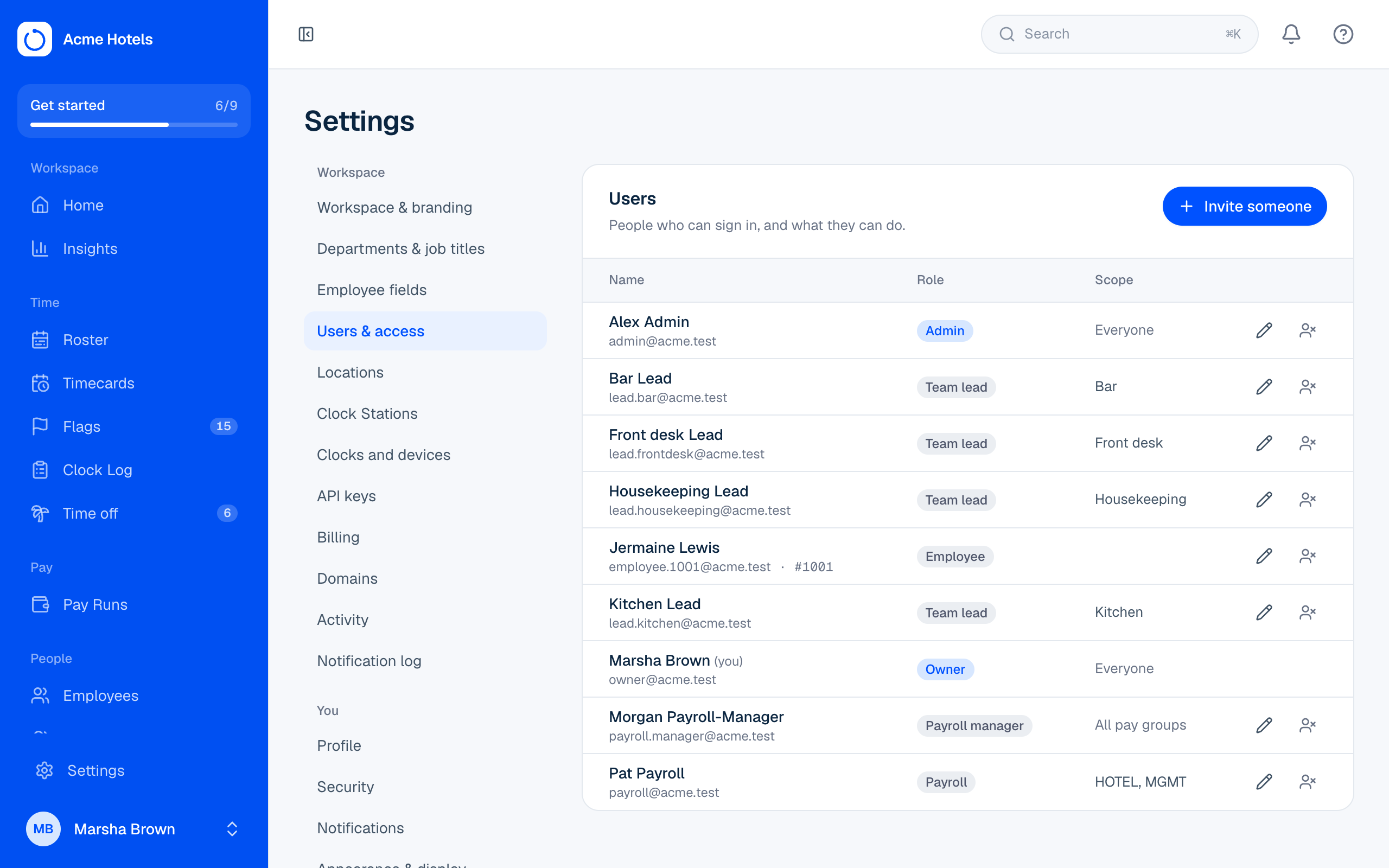Viewport: 1389px width, 868px height.
Task: Edit Housekeeping Lead pencil icon
Action: pyautogui.click(x=1264, y=500)
